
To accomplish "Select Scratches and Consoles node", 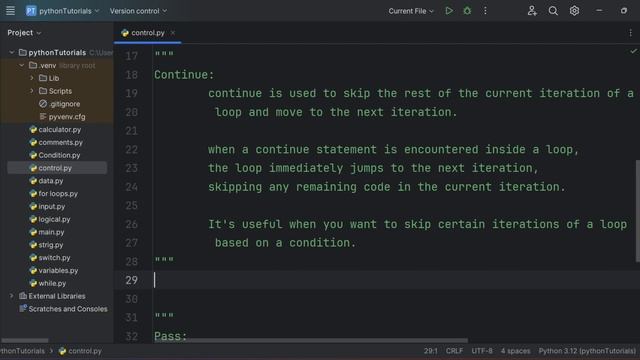I will tap(63, 309).
